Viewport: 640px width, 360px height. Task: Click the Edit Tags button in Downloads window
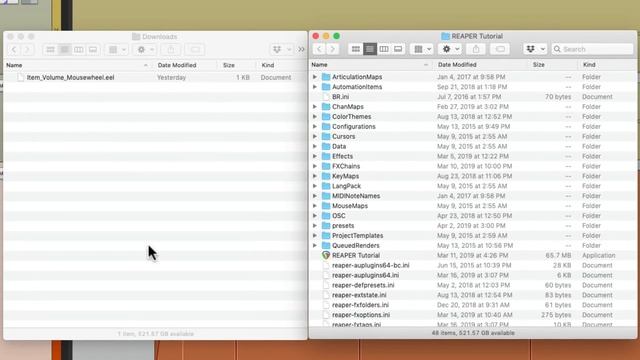click(x=195, y=50)
